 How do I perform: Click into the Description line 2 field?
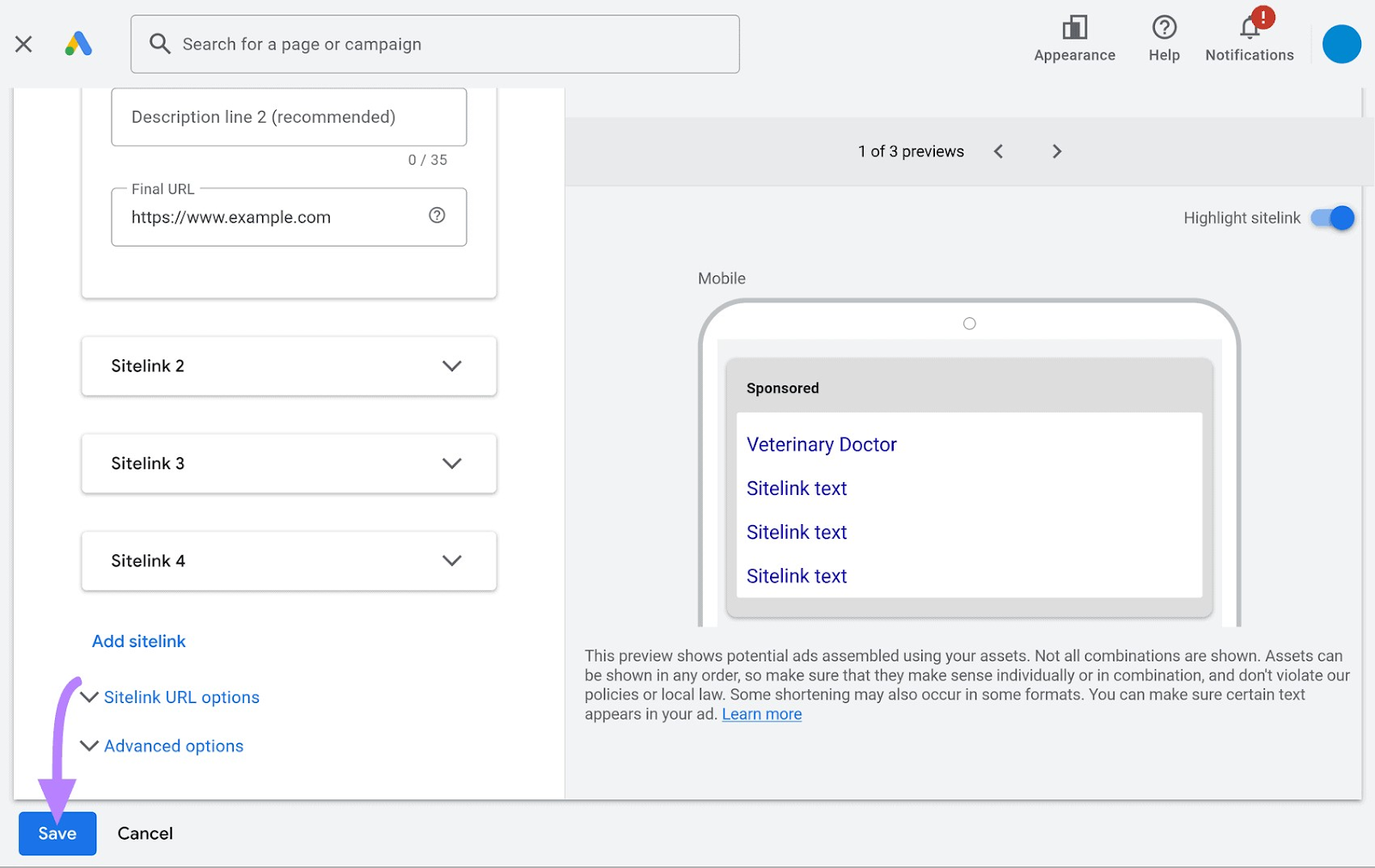pos(288,117)
